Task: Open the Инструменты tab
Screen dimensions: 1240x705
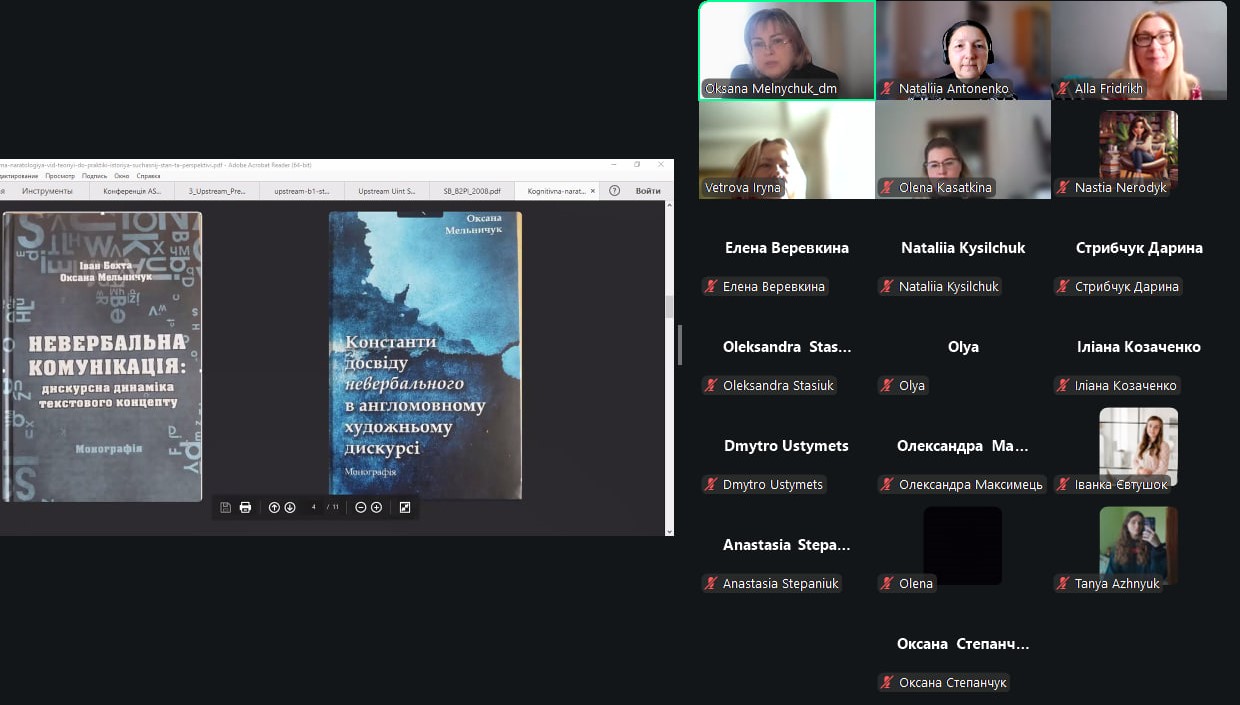Action: pos(47,190)
